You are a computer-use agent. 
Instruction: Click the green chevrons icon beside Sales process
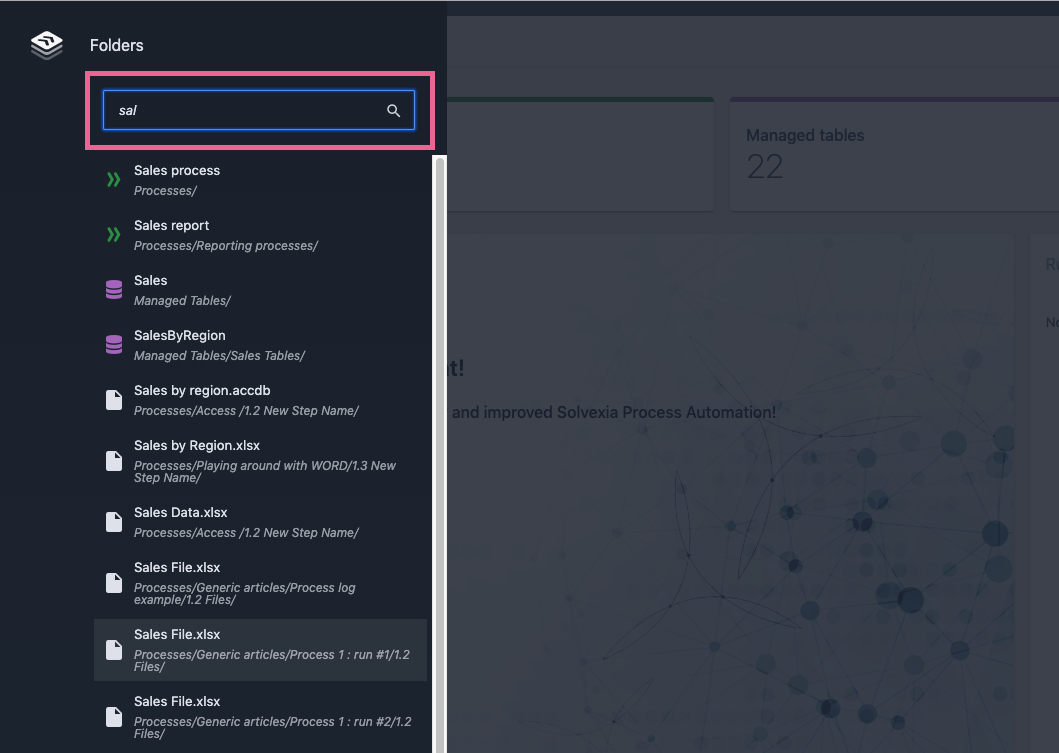[114, 180]
